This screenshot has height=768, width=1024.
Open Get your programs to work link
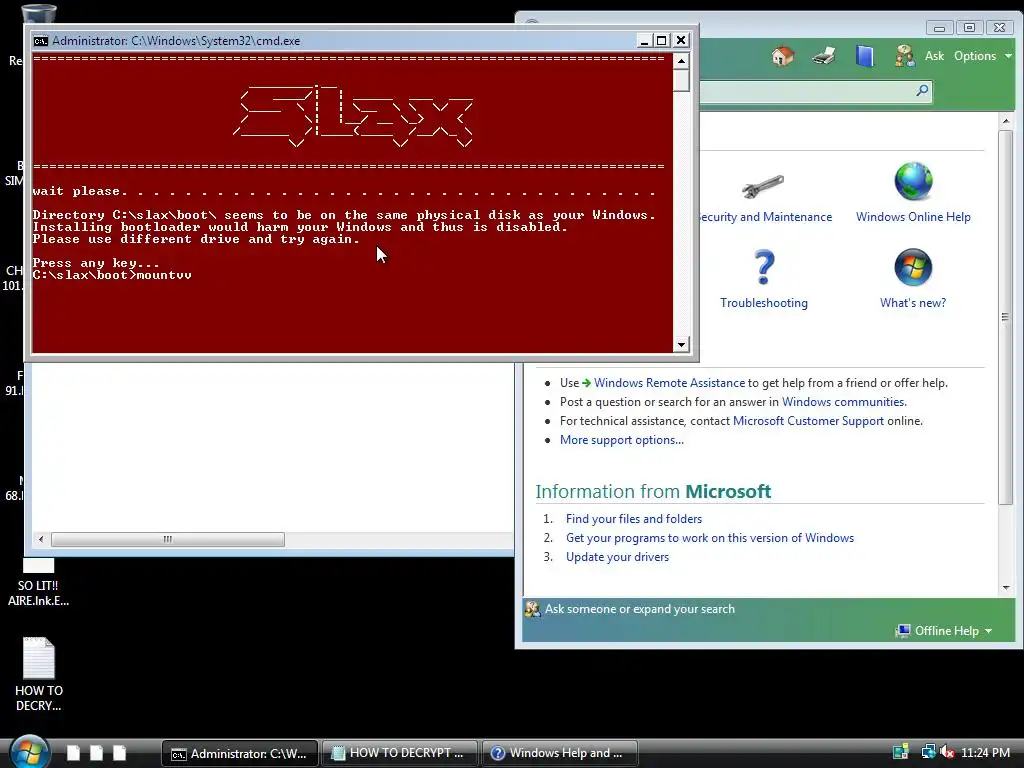(710, 538)
